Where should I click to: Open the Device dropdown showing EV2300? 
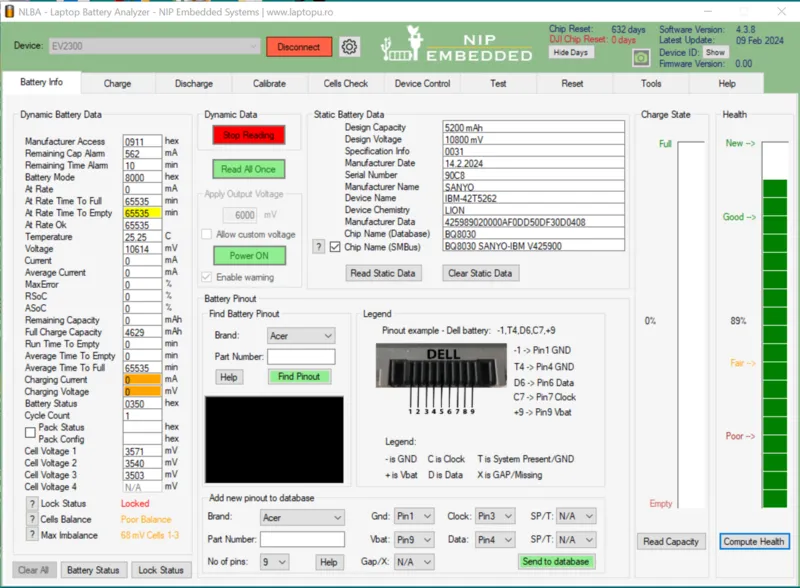154,46
